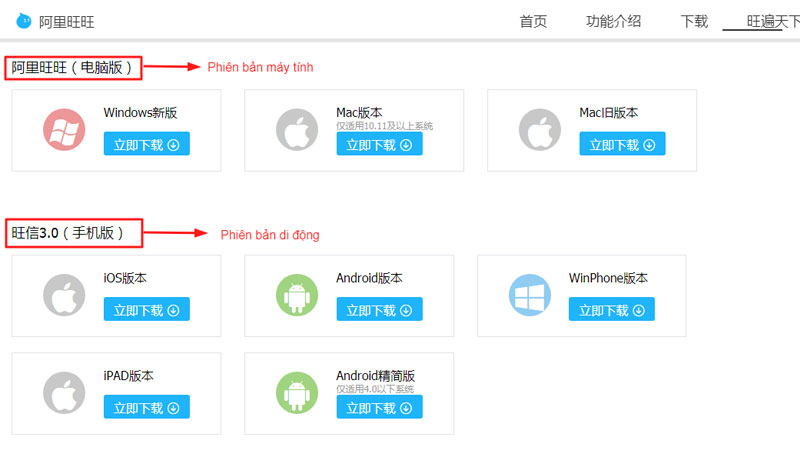
Task: Download the Android版本 app
Action: point(379,309)
